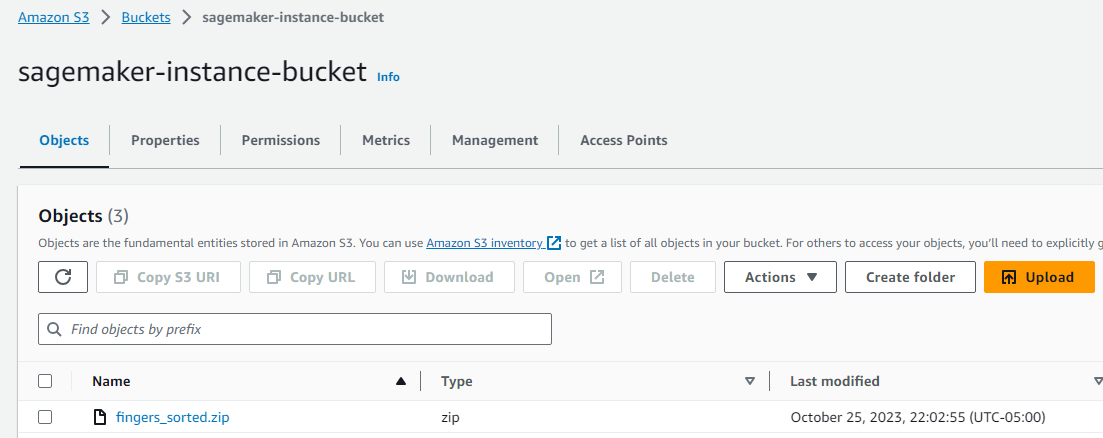Follow the Amazon S3 breadcrumb link
The image size is (1103, 438).
[x=54, y=18]
